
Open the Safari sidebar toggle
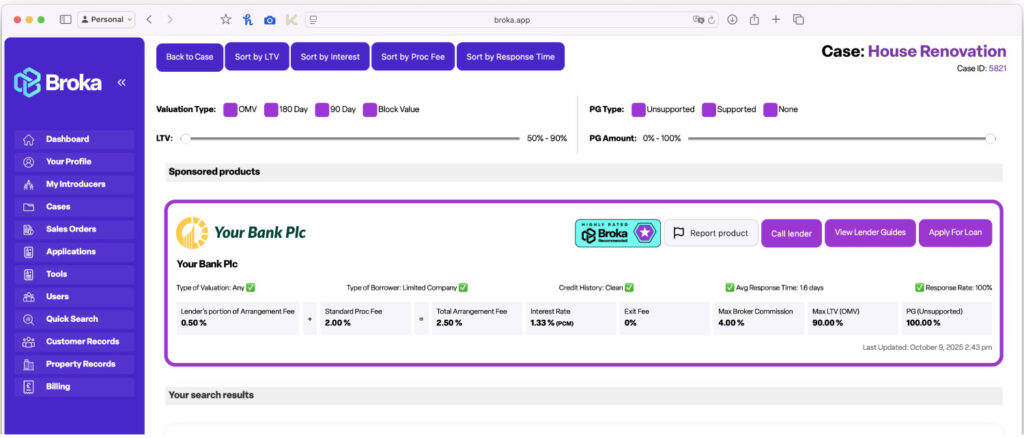click(65, 19)
